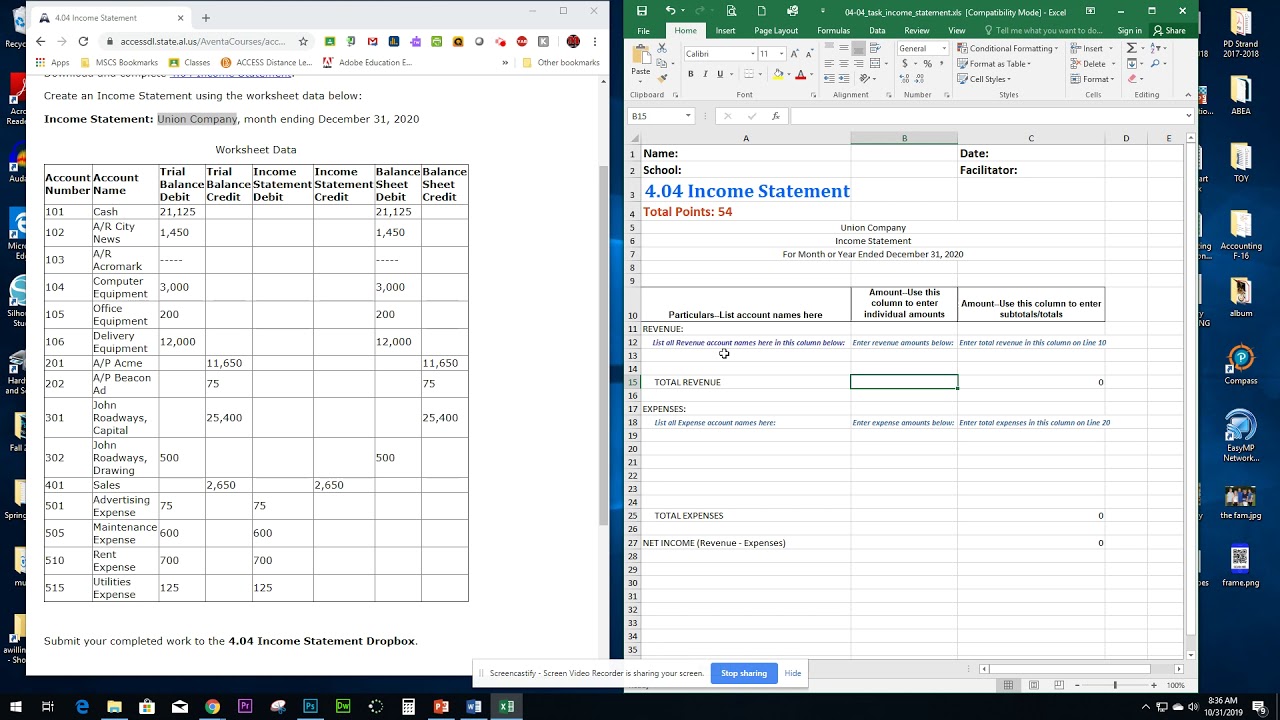Increase font size in Excel ribbon
Viewport: 1280px width, 720px height.
(x=794, y=54)
